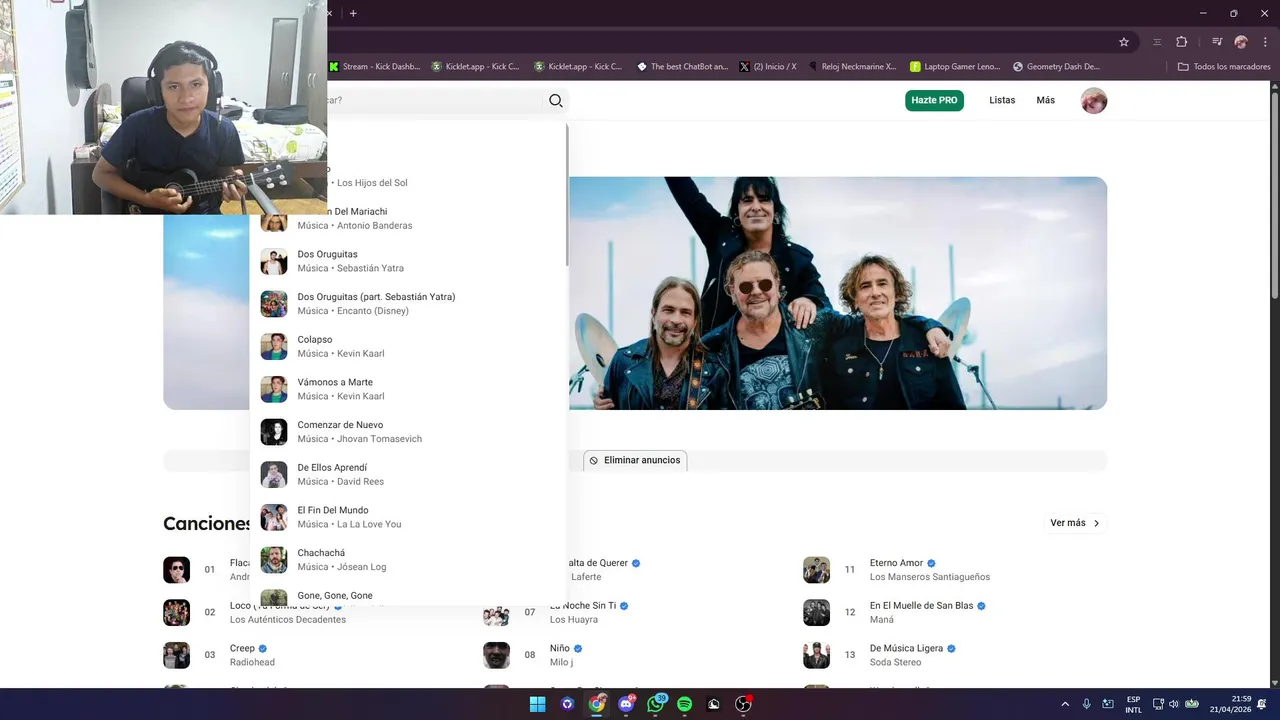Open Discord from the taskbar

click(x=626, y=704)
